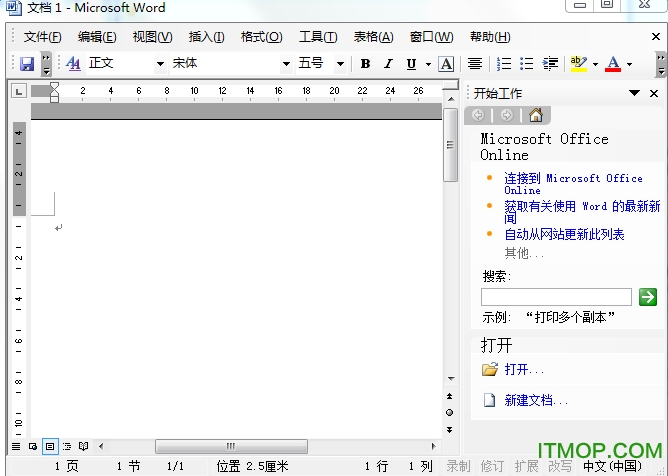Image resolution: width=668 pixels, height=476 pixels.
Task: Click the 连接到 Microsoft Office Online link
Action: click(573, 184)
